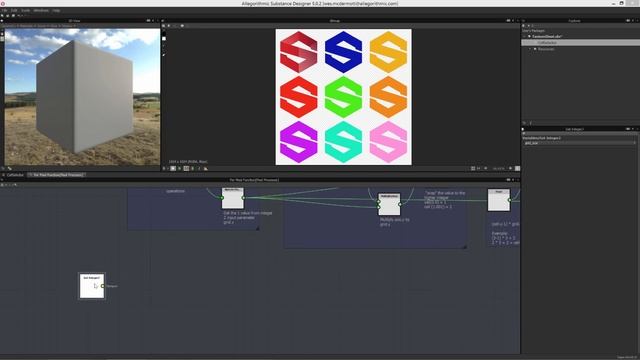
Task: Select the FunteamSheet.sbs package in Explorer
Action: [x=547, y=36]
